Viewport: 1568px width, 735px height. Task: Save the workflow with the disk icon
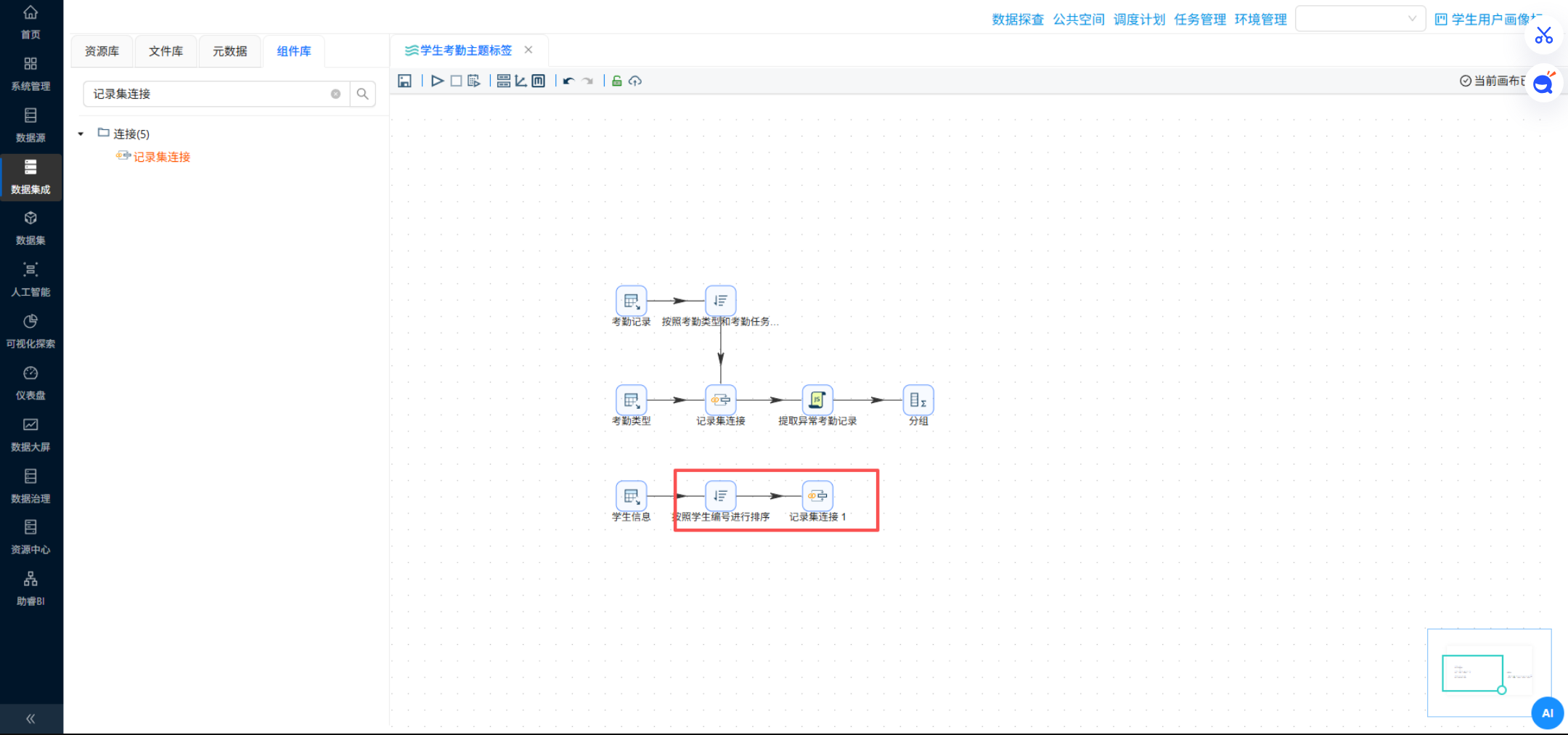tap(404, 81)
